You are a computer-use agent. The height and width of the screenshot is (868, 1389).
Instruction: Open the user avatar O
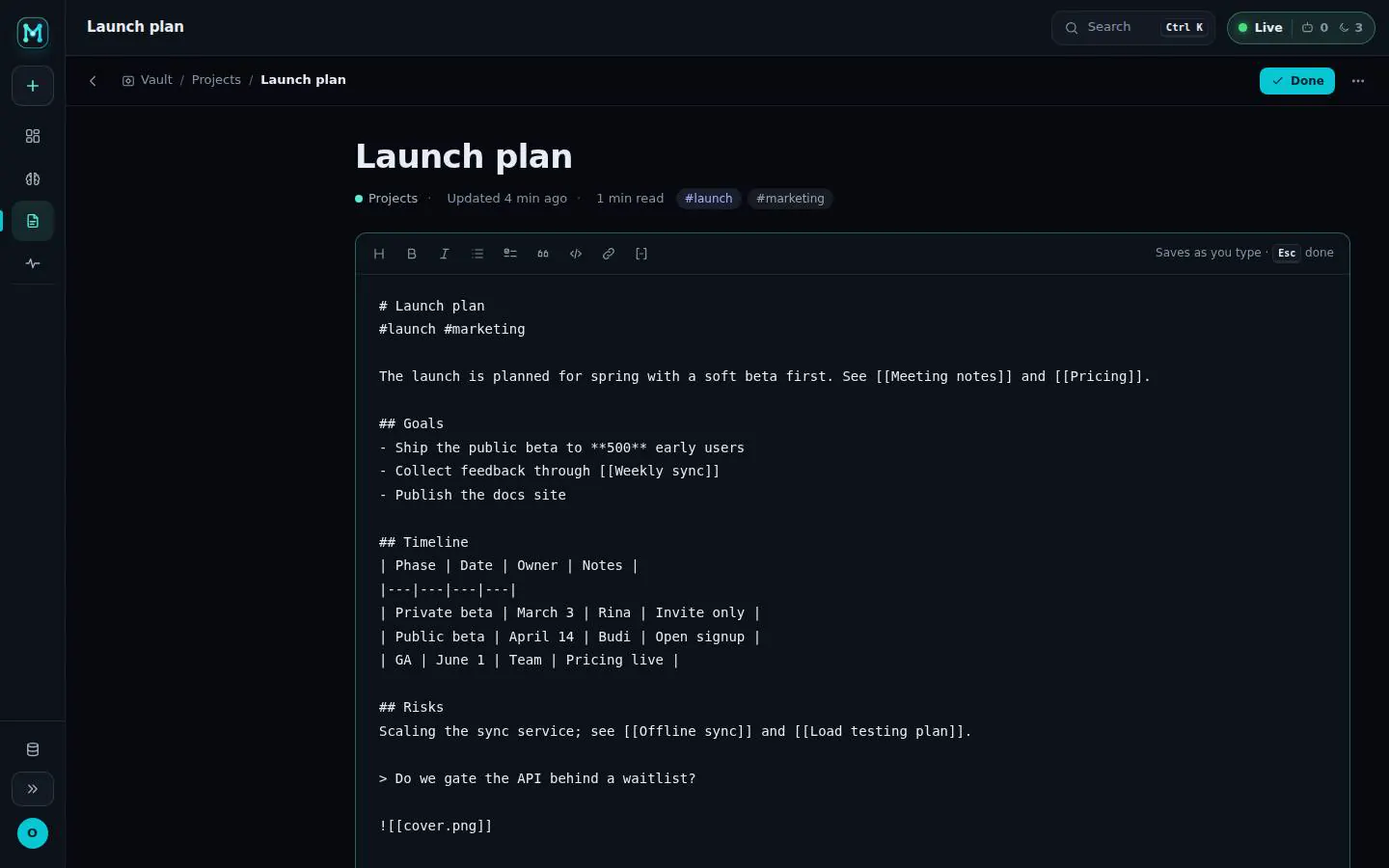tap(33, 833)
